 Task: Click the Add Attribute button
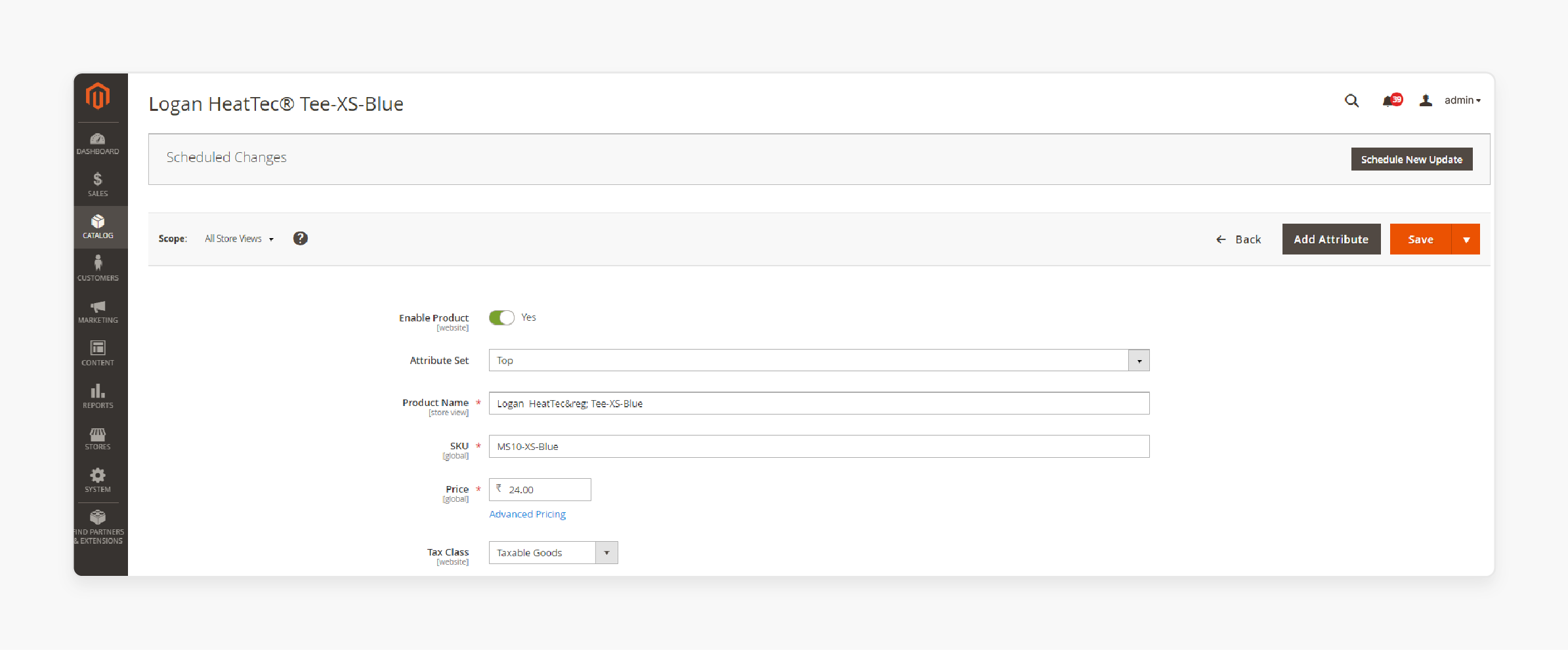click(1332, 239)
